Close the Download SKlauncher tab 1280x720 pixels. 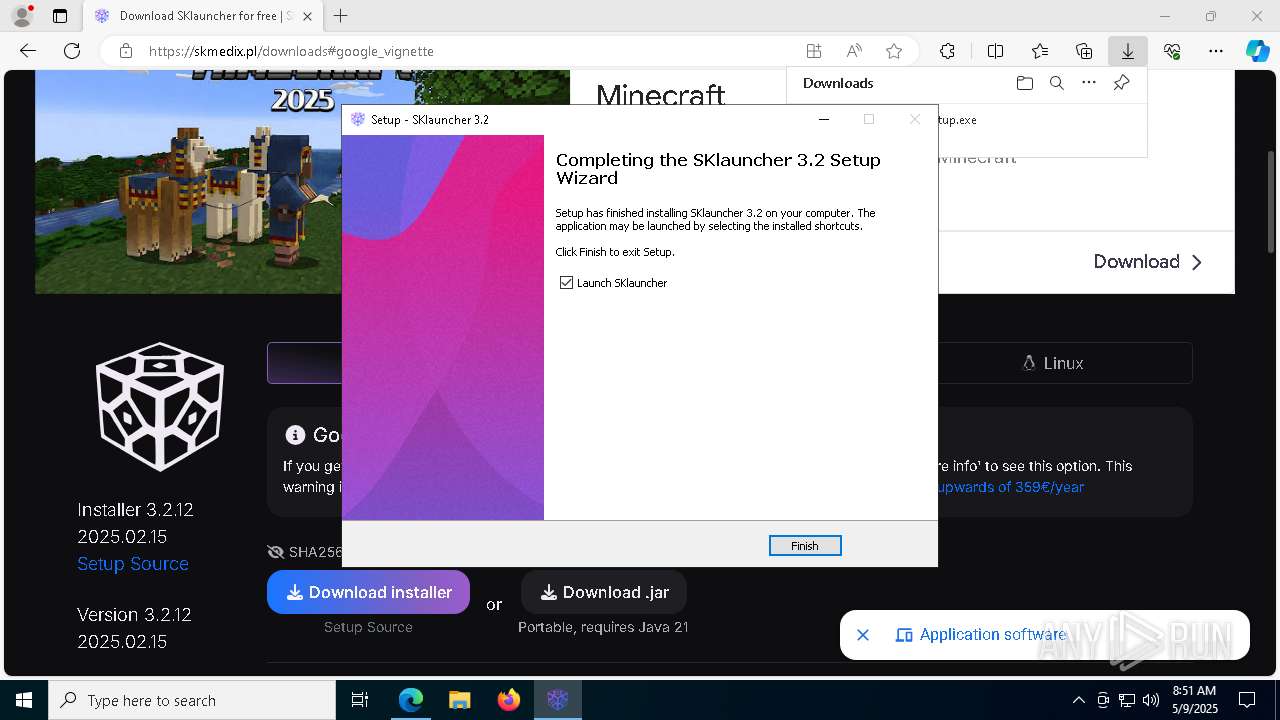click(307, 16)
